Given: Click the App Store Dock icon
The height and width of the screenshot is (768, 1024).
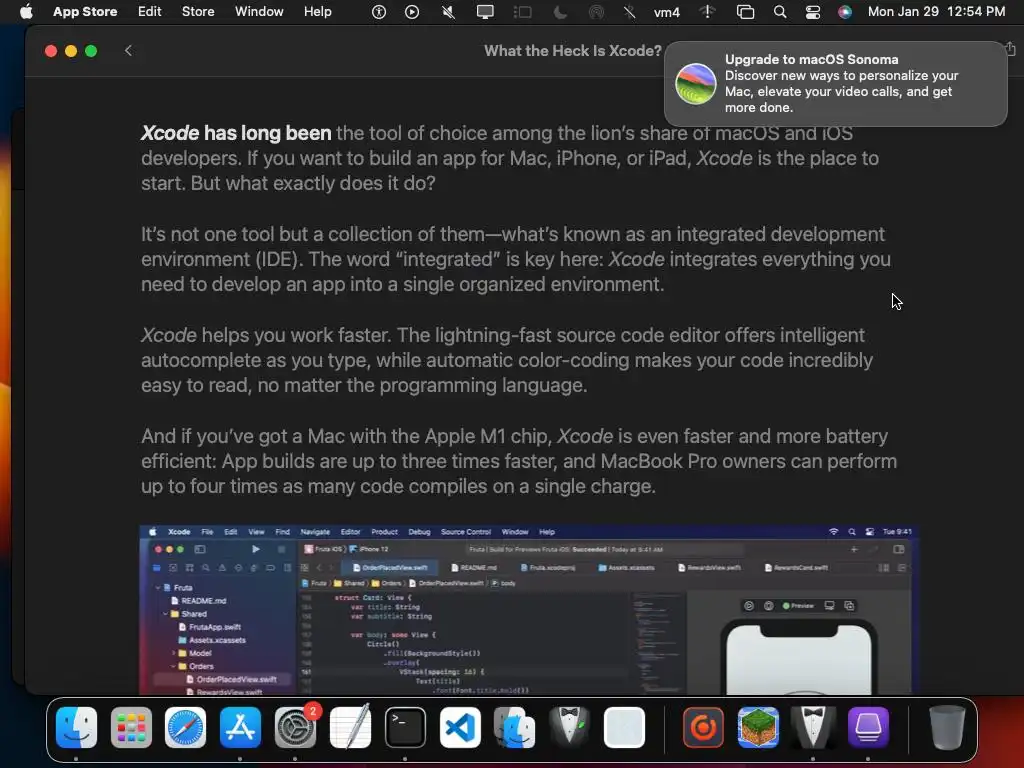Looking at the screenshot, I should pos(240,727).
